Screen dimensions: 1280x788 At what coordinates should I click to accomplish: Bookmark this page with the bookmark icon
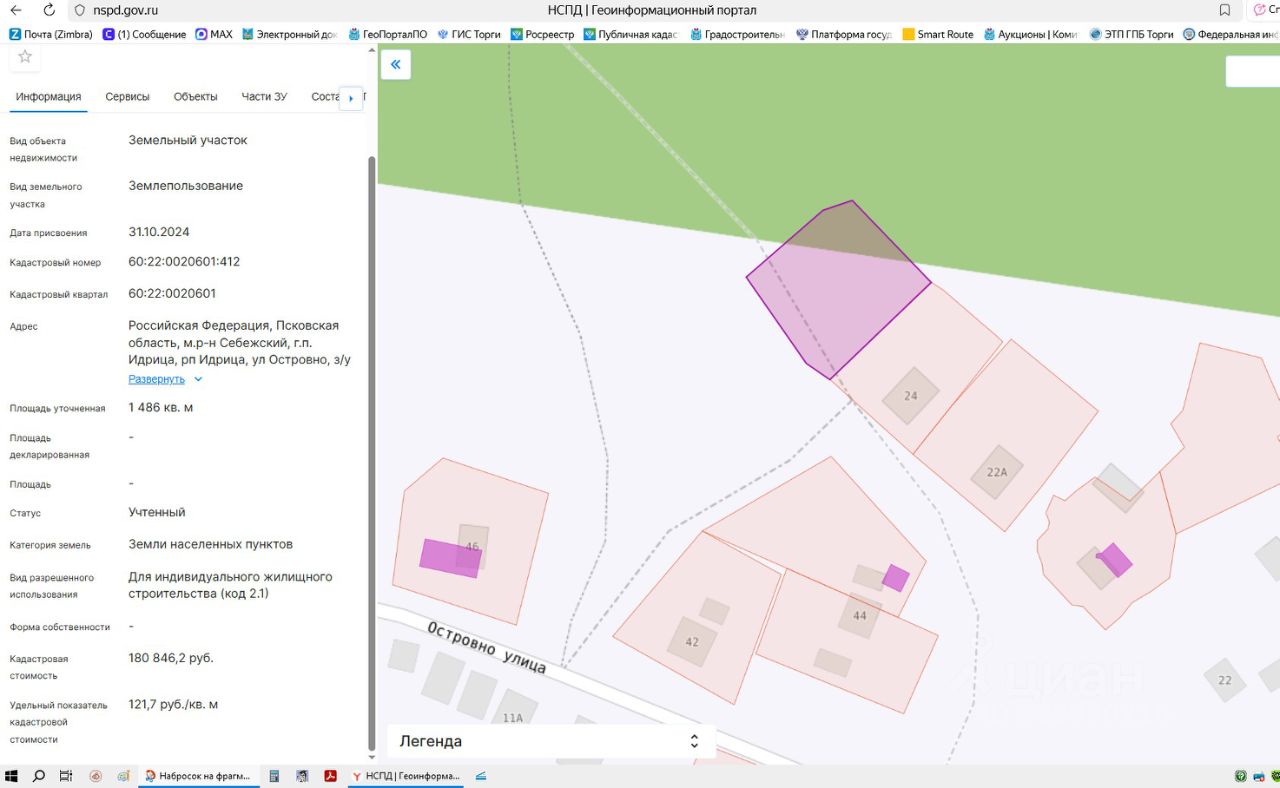point(1225,10)
